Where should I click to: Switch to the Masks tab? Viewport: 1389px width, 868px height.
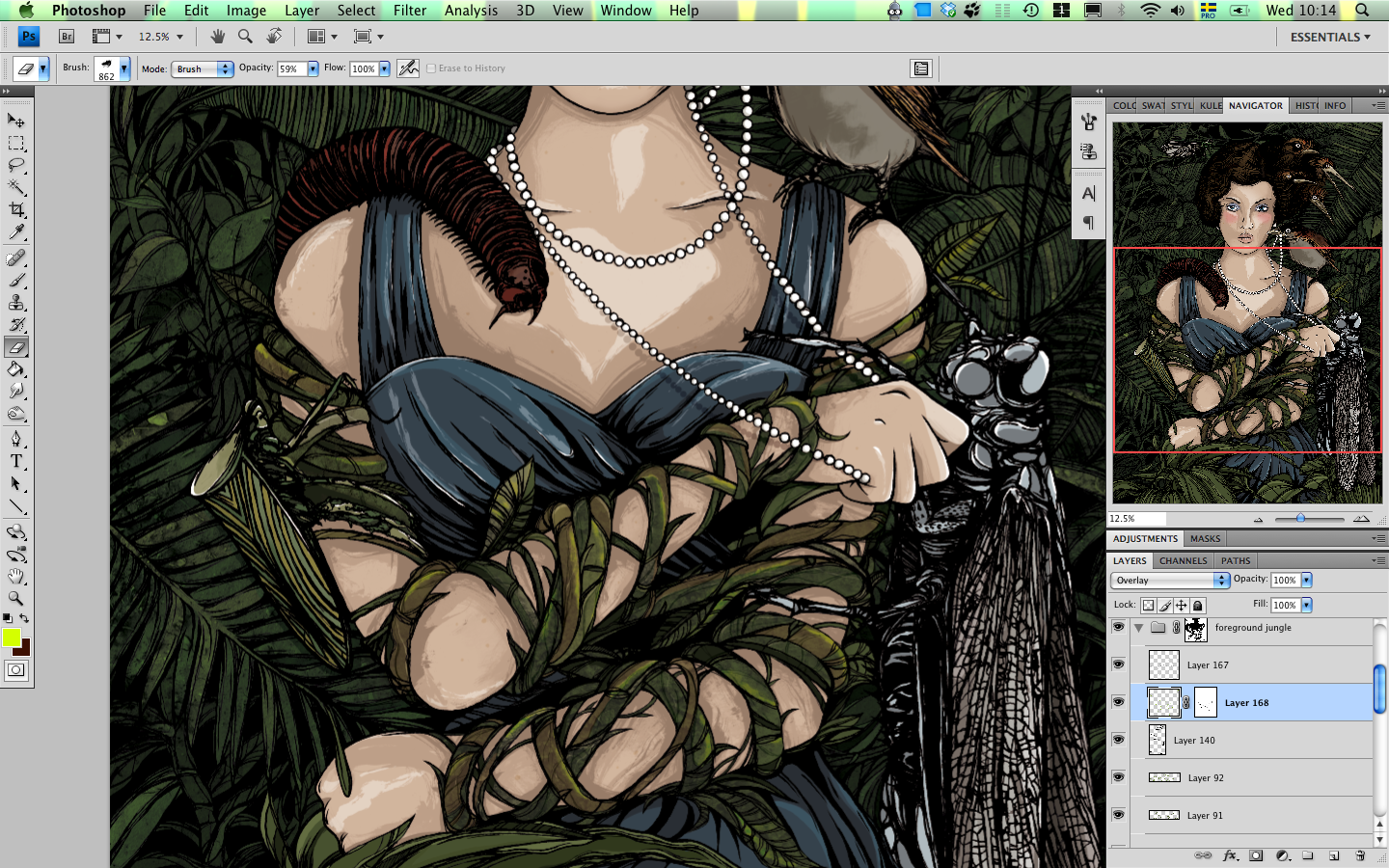pyautogui.click(x=1205, y=538)
